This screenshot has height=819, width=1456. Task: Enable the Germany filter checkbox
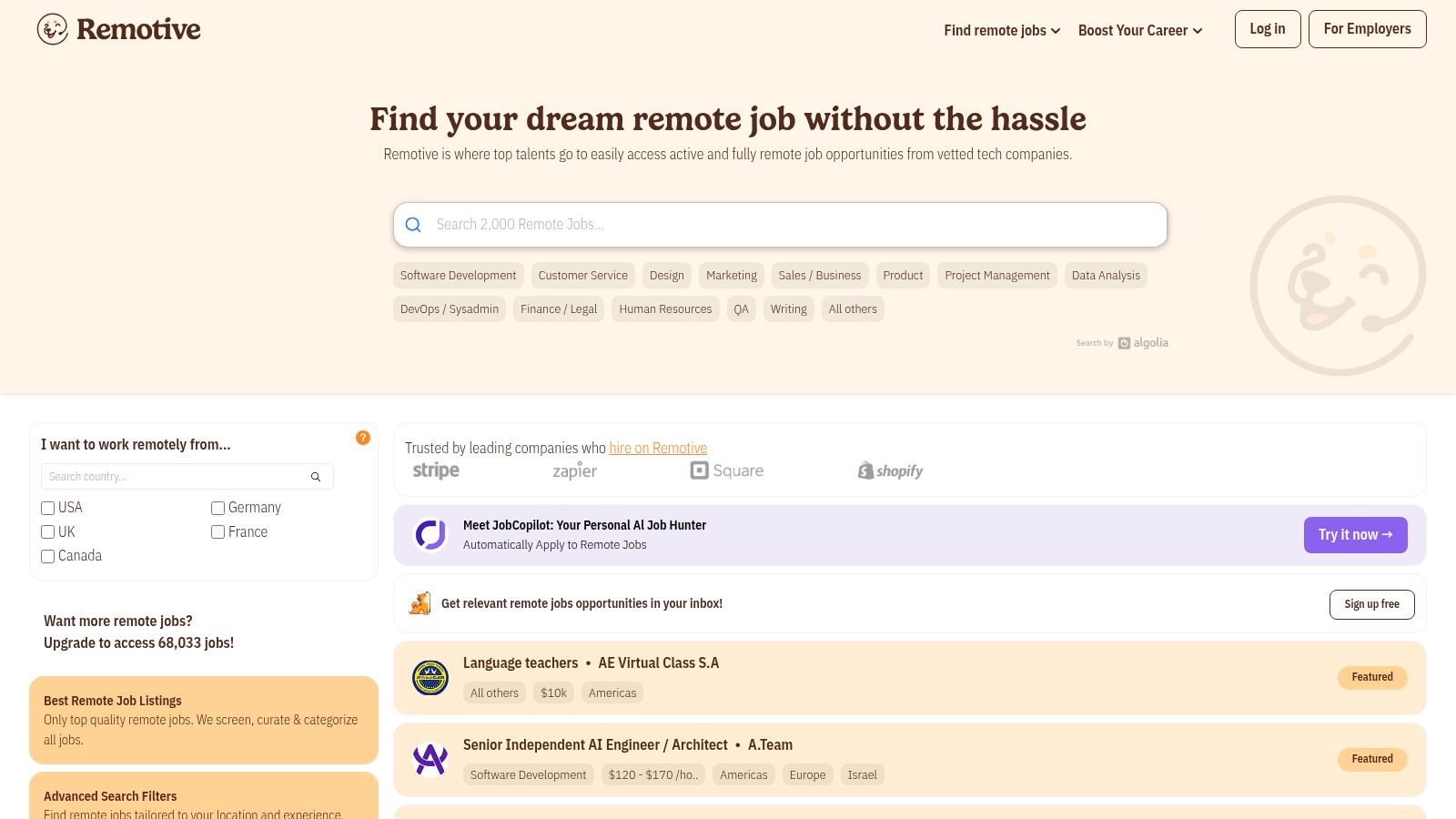click(x=217, y=508)
